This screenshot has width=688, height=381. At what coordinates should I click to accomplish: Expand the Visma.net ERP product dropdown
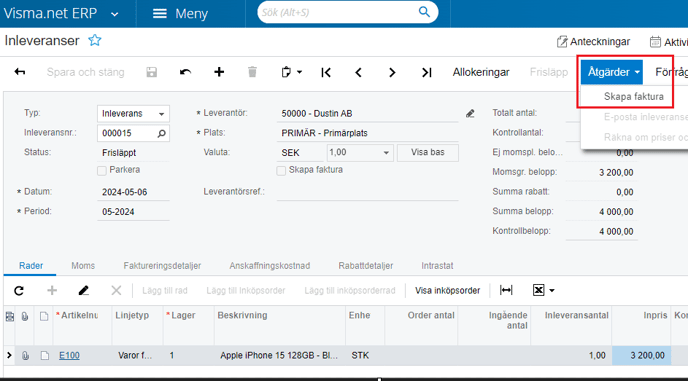(x=115, y=14)
